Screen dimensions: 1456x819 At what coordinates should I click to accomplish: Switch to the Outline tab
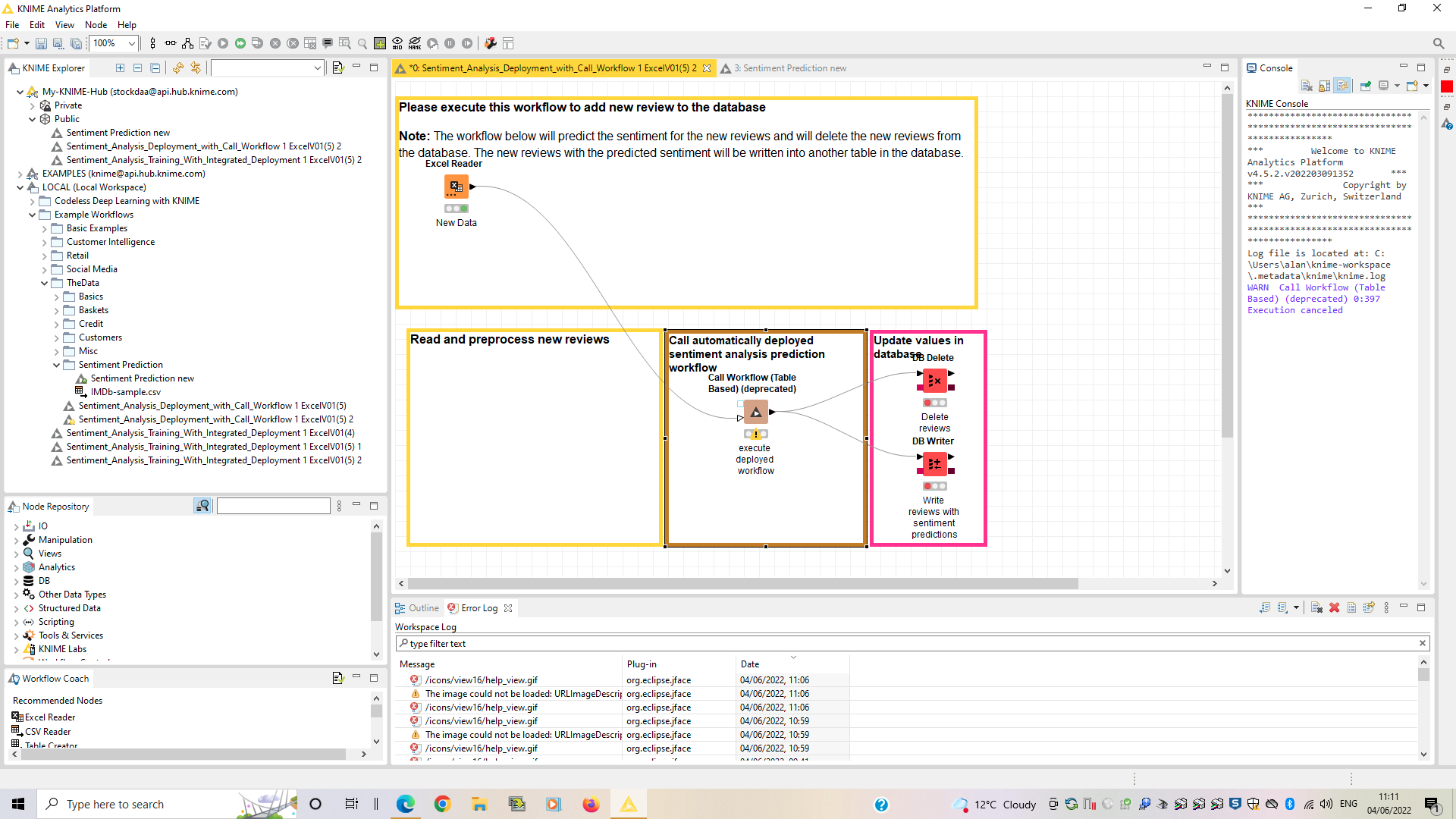pos(417,608)
